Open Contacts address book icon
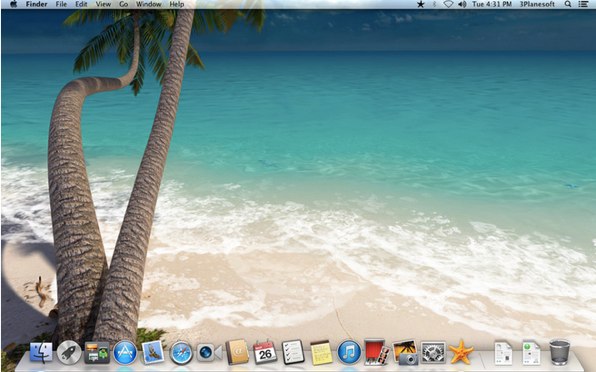Viewport: 596px width, 372px height. [x=237, y=352]
